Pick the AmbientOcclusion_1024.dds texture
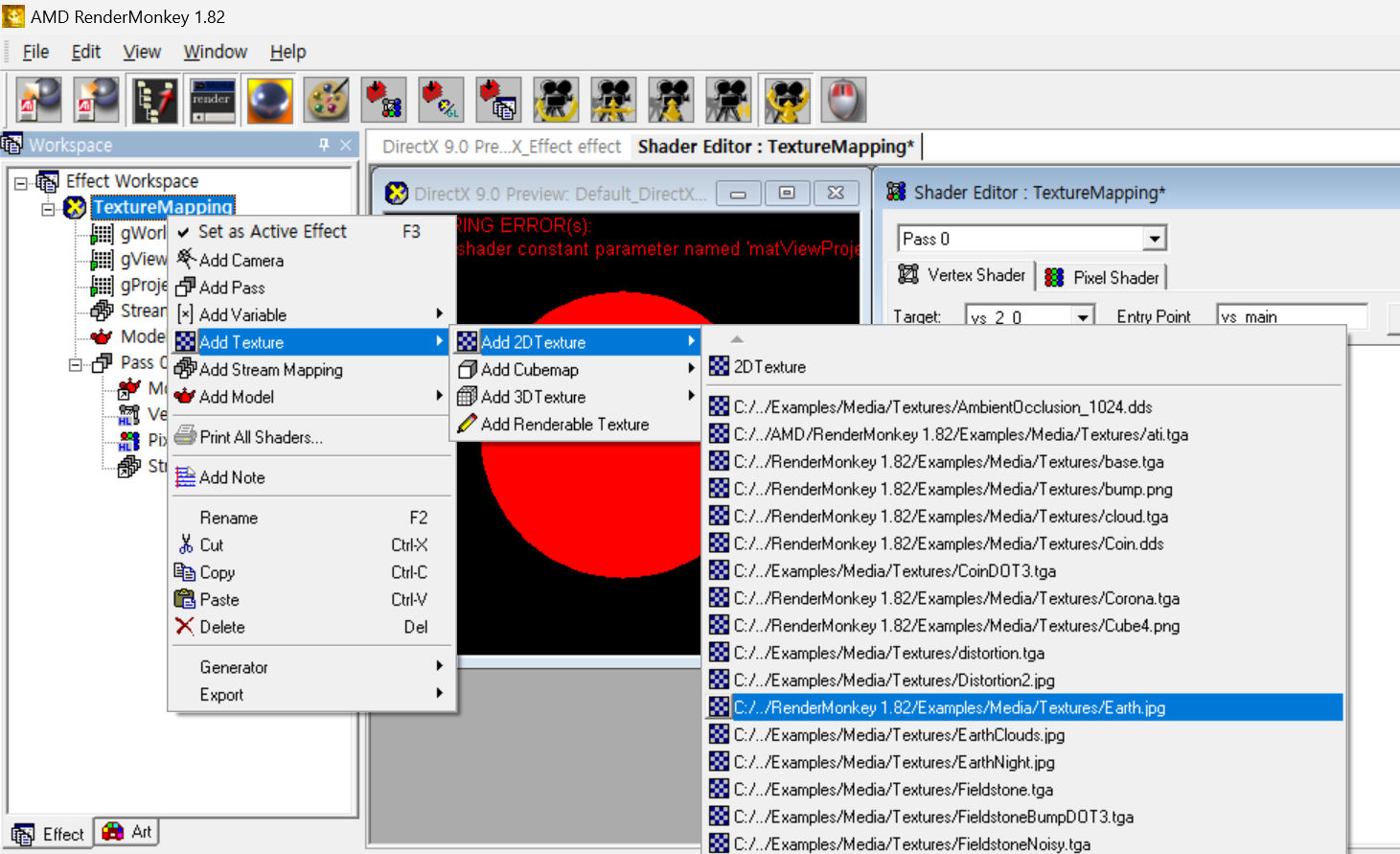This screenshot has height=854, width=1400. pyautogui.click(x=1024, y=406)
